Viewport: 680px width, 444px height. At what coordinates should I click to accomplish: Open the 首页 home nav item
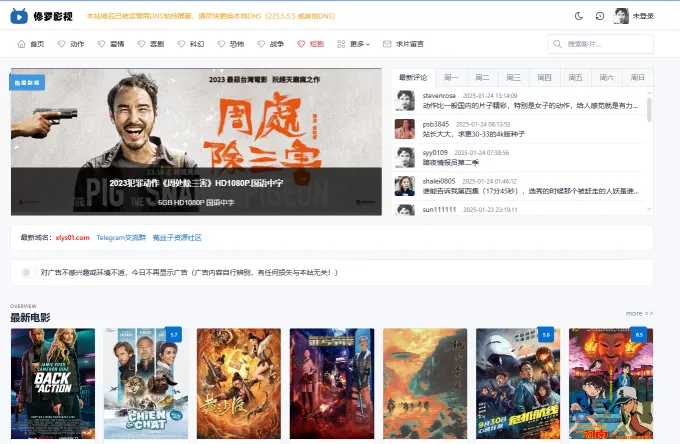pos(31,44)
